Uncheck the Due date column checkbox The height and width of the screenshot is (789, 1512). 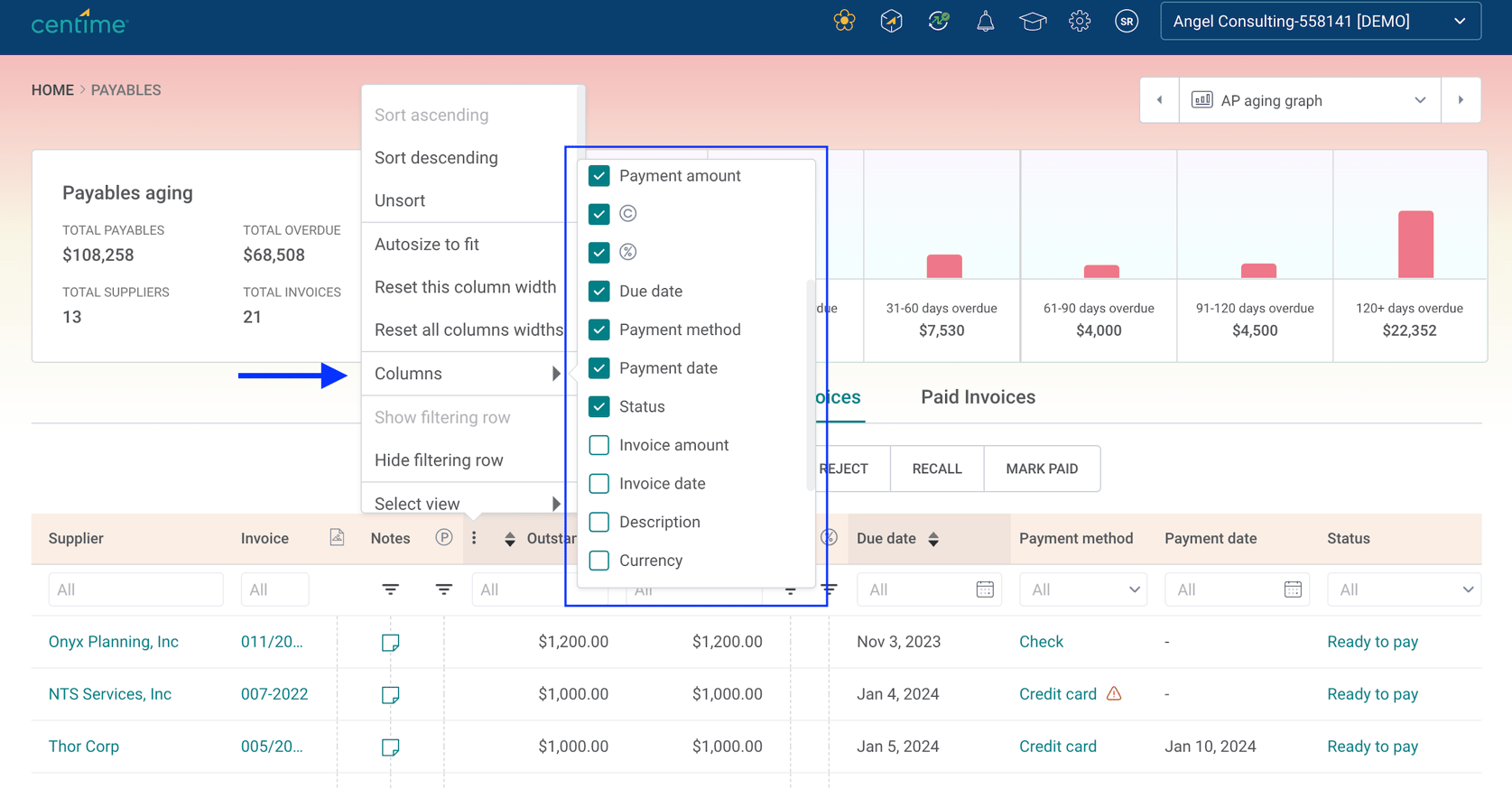599,291
